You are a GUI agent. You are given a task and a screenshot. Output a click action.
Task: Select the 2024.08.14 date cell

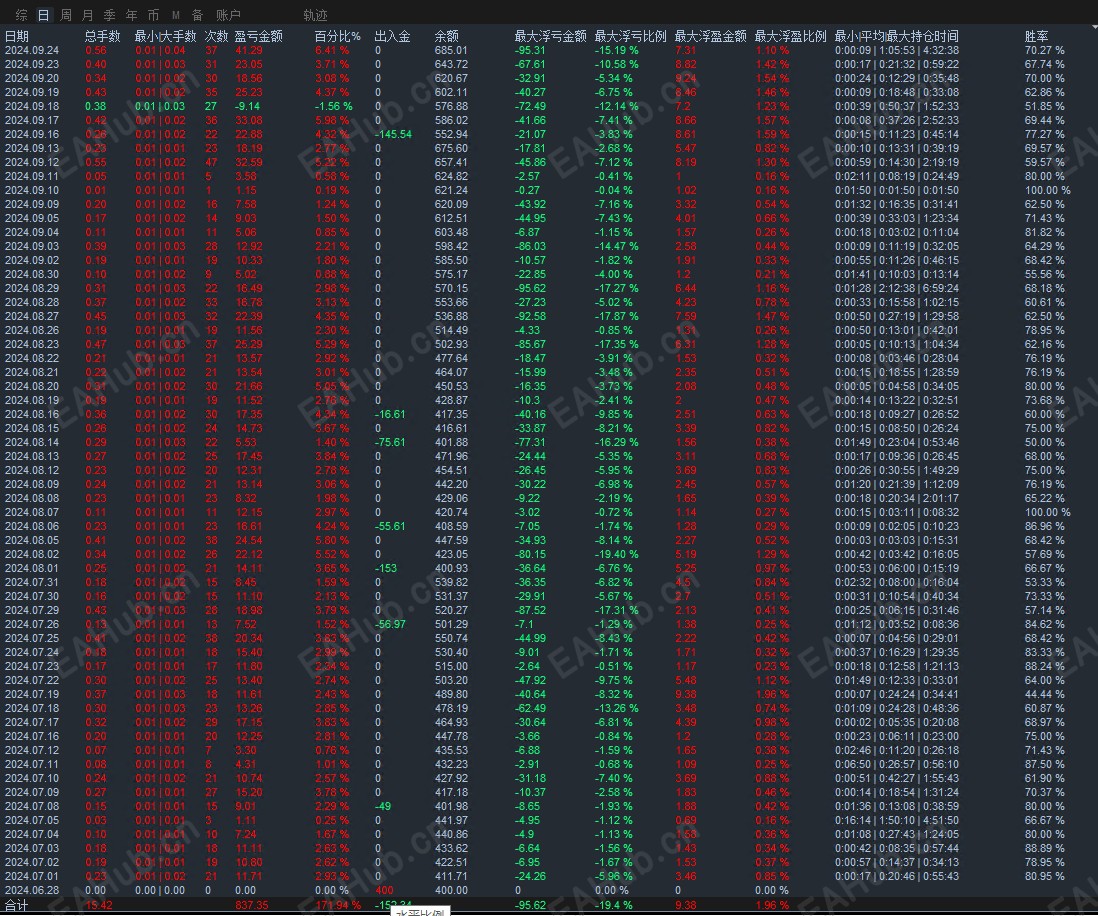(32, 443)
